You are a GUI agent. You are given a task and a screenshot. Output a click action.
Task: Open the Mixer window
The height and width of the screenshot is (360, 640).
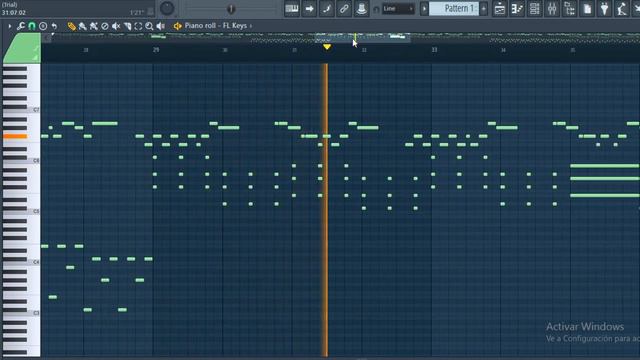pyautogui.click(x=552, y=9)
